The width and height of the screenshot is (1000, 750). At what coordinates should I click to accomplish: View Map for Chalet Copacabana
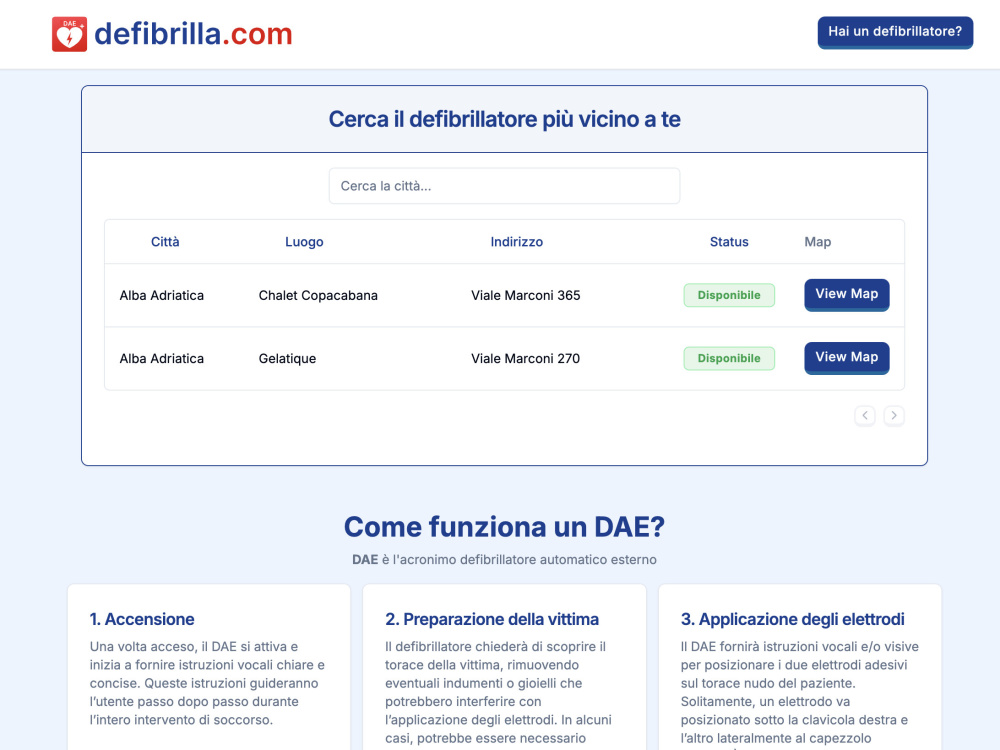(x=847, y=295)
